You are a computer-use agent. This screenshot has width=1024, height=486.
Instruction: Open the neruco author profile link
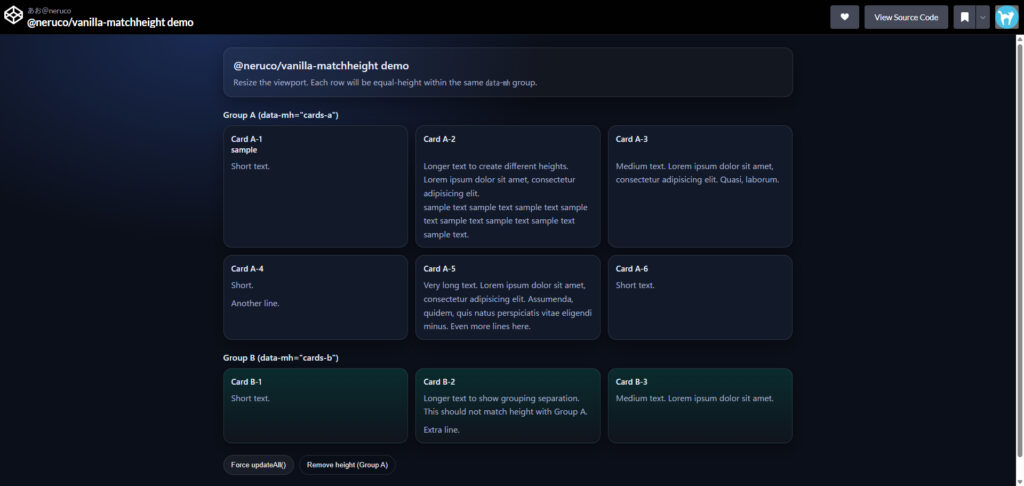(x=50, y=10)
